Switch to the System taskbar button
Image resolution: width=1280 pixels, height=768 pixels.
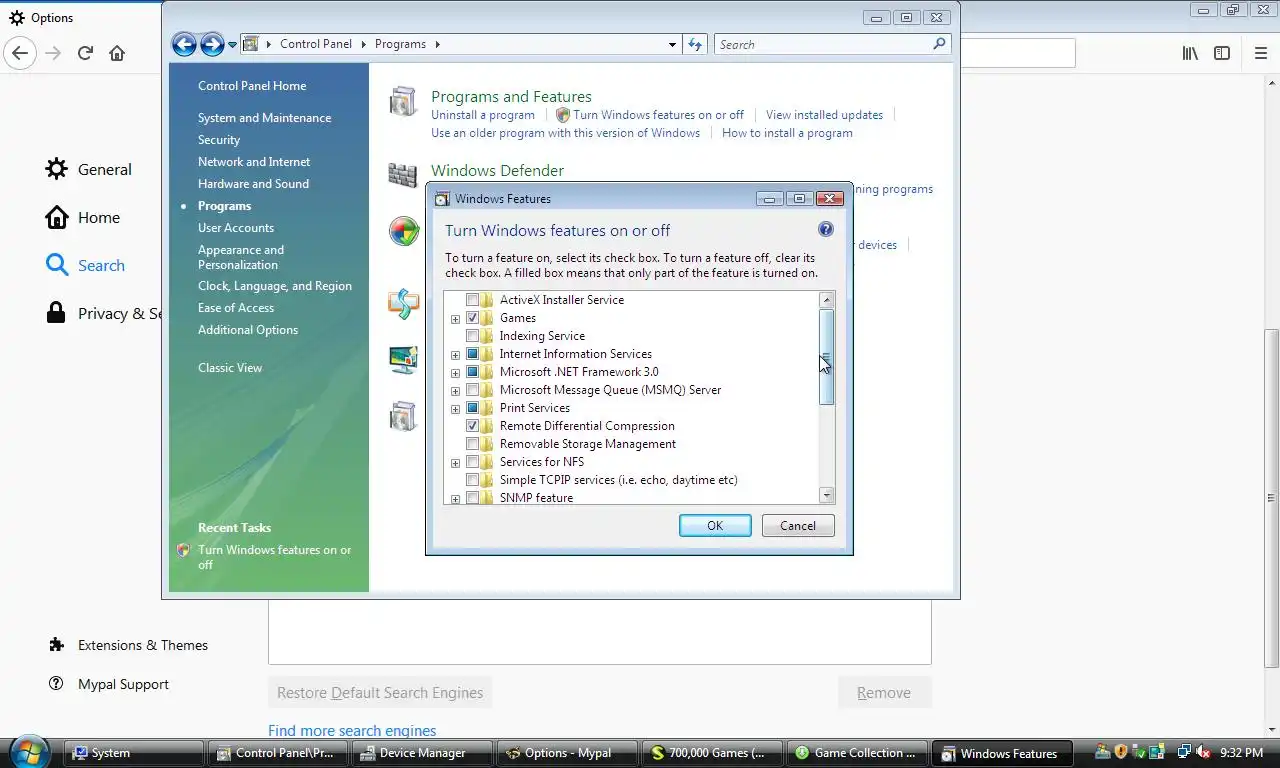coord(134,753)
